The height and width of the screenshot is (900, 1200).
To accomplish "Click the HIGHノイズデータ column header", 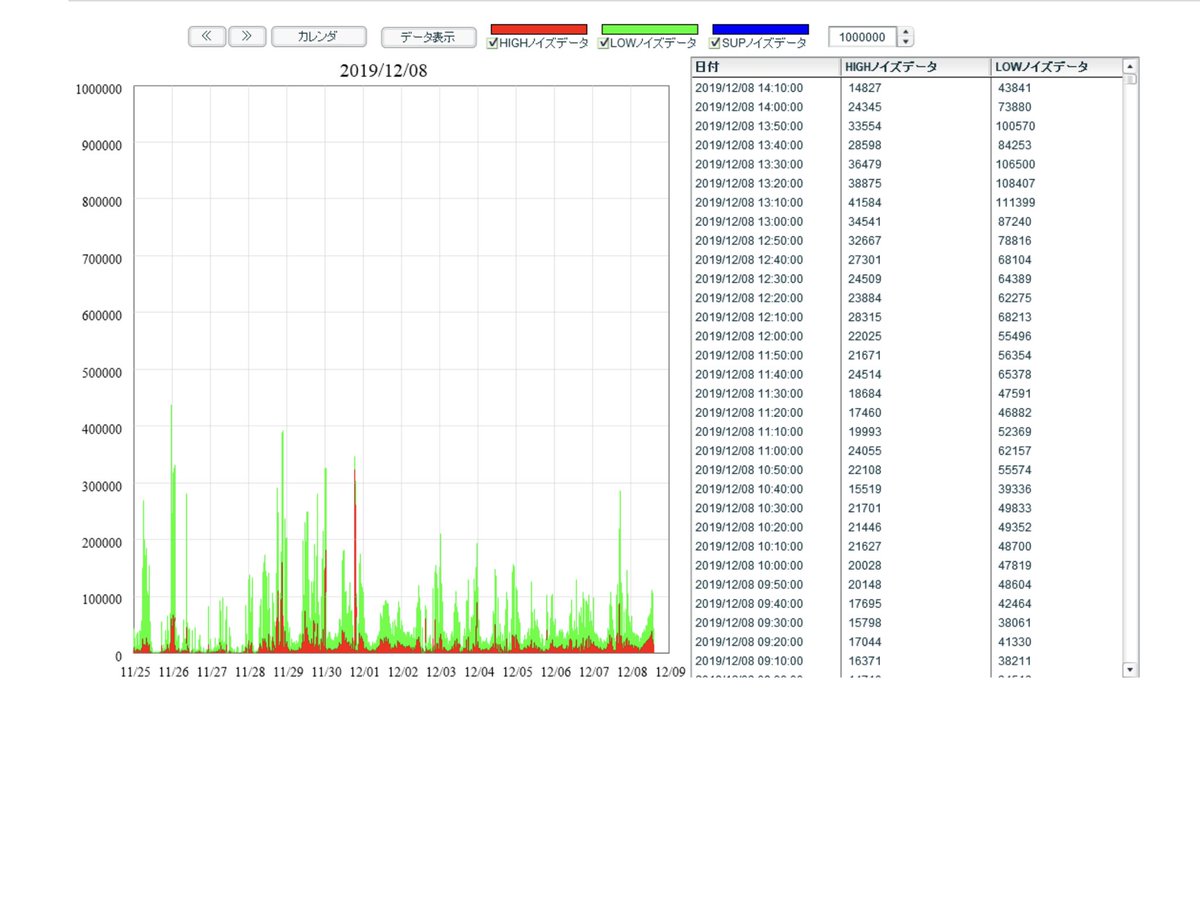I will [x=916, y=67].
